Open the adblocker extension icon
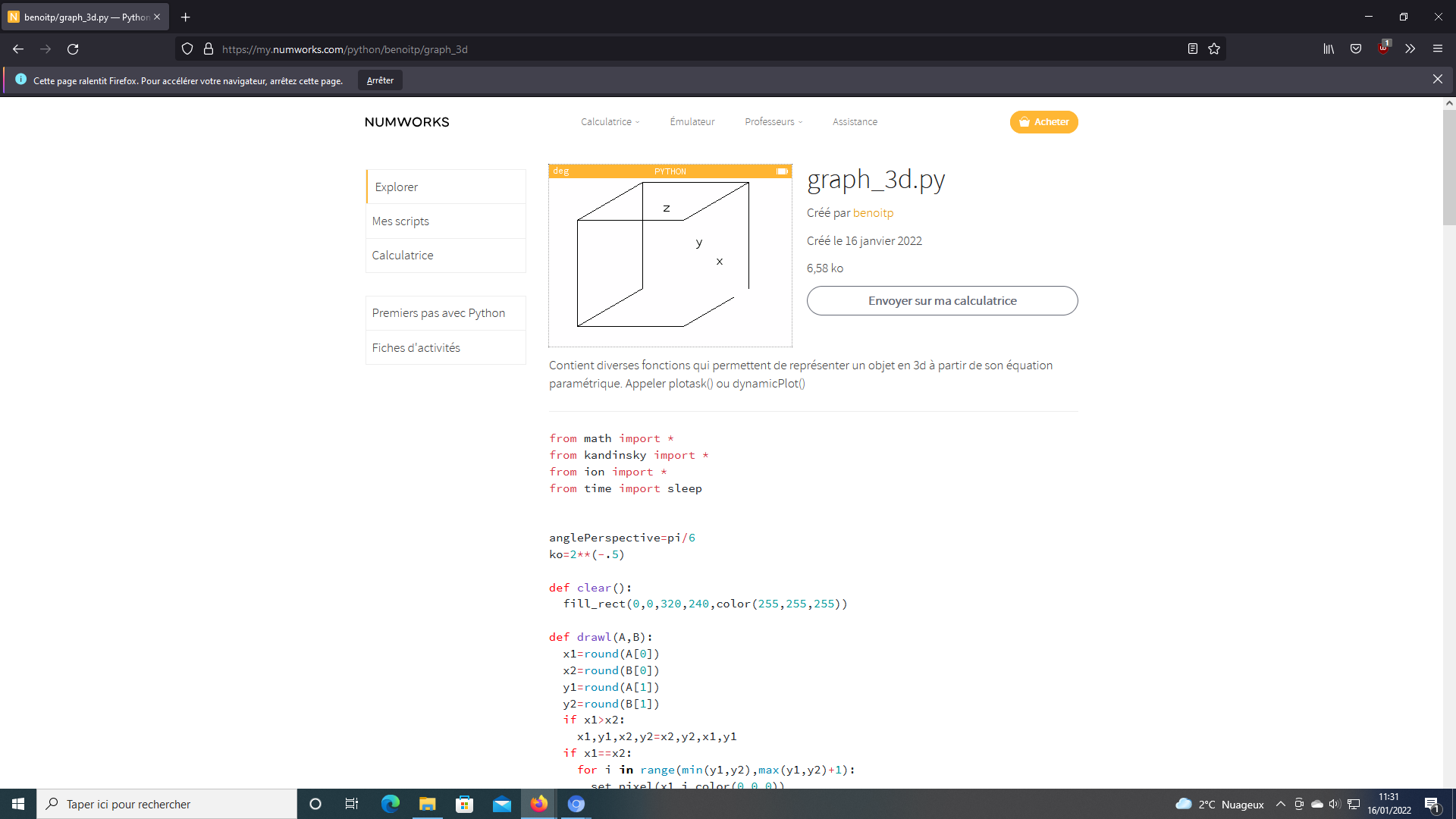The height and width of the screenshot is (819, 1456). 1383,49
